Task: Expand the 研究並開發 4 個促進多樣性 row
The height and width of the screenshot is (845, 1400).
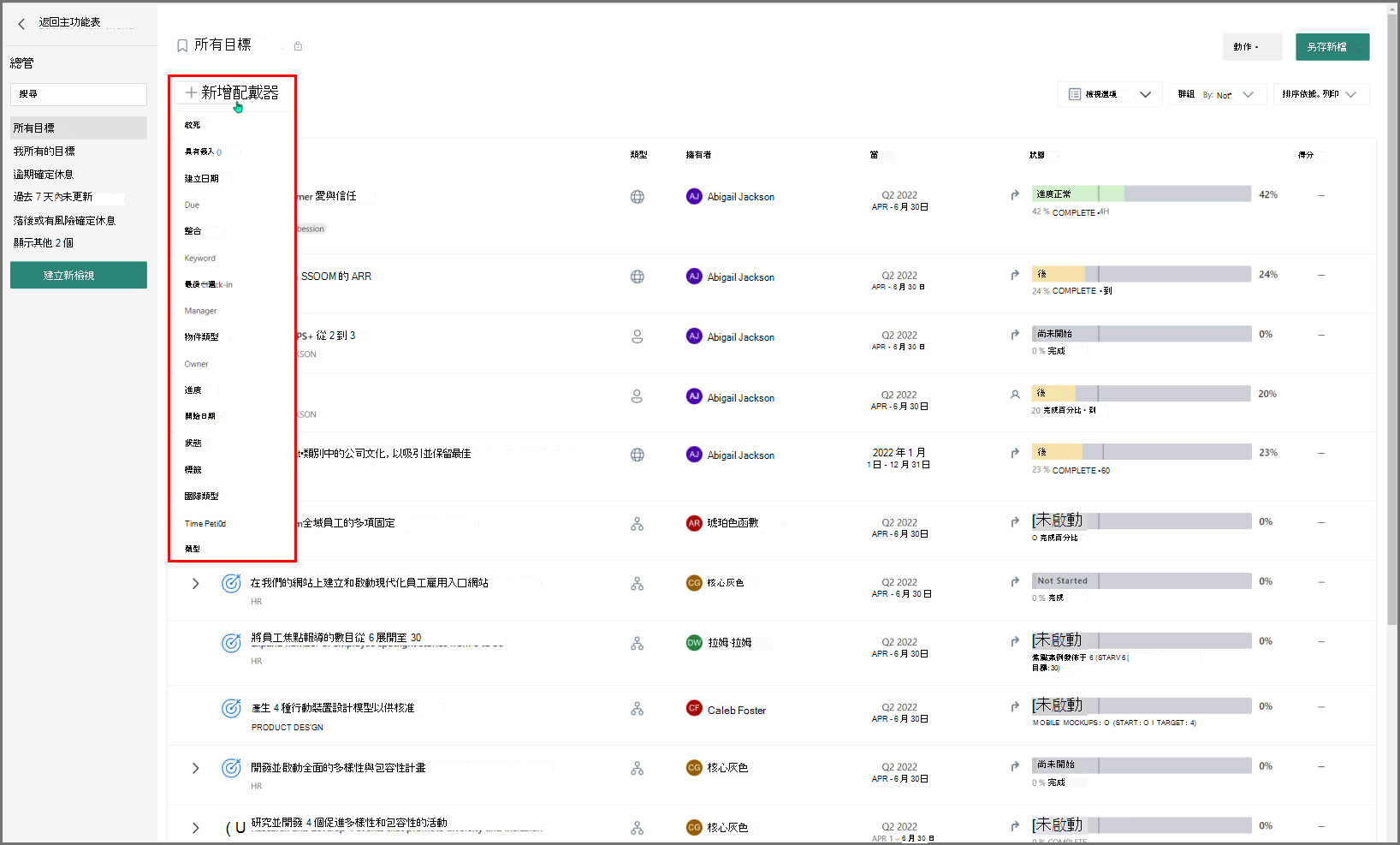Action: tap(195, 828)
